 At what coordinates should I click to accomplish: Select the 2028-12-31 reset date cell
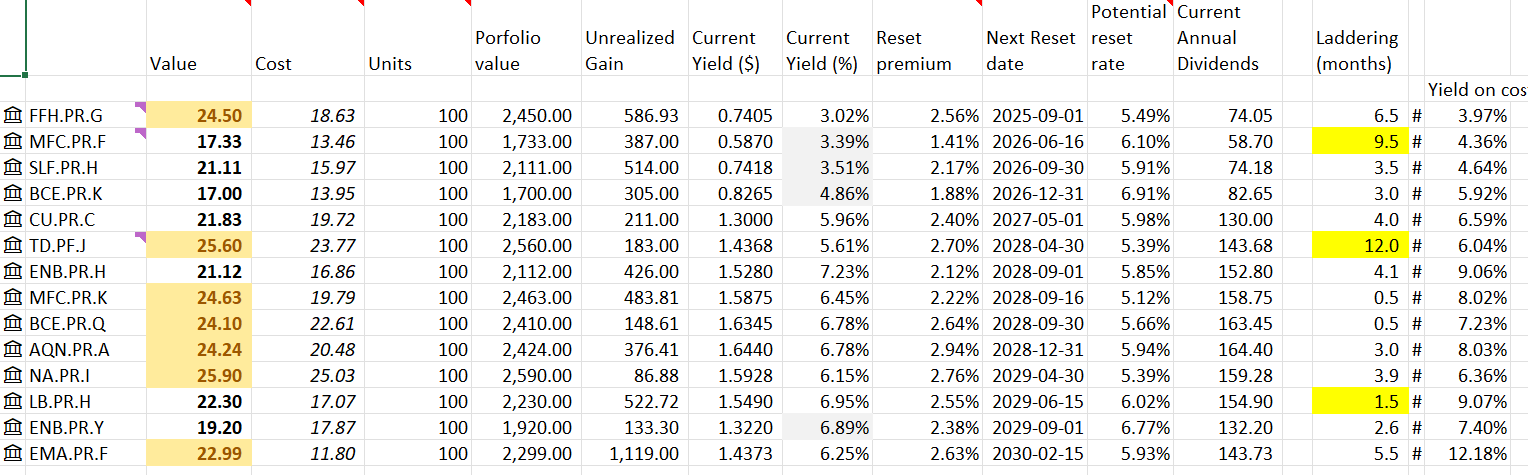click(x=1035, y=350)
